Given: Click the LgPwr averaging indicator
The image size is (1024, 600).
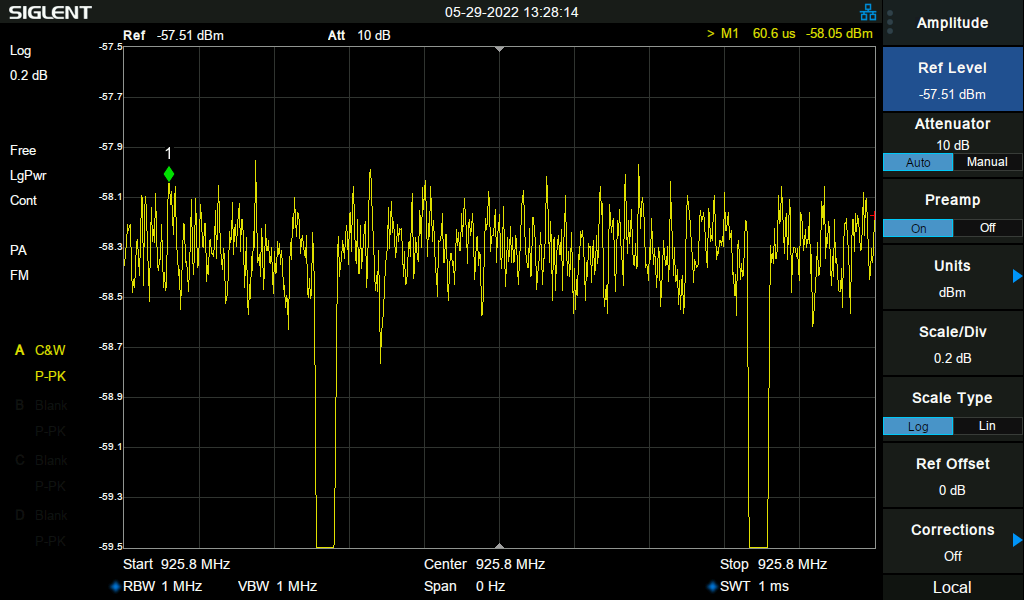Looking at the screenshot, I should tap(28, 176).
